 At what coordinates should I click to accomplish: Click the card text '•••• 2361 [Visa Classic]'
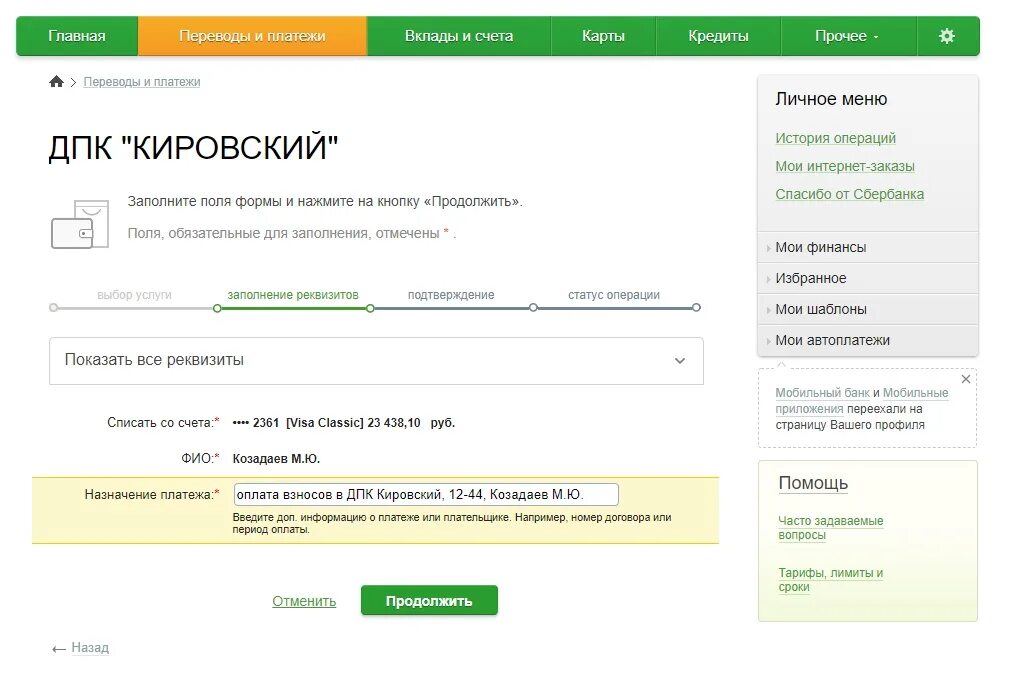coord(298,423)
